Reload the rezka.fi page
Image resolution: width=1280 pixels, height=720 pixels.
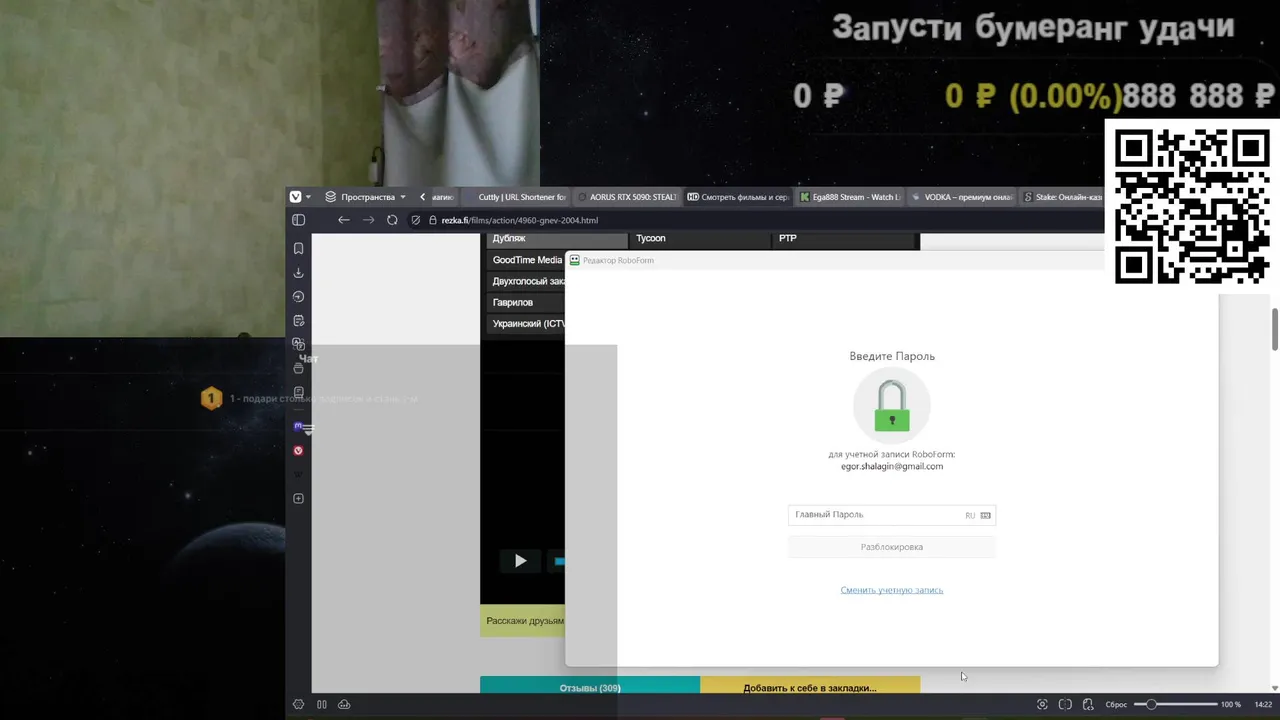[392, 220]
